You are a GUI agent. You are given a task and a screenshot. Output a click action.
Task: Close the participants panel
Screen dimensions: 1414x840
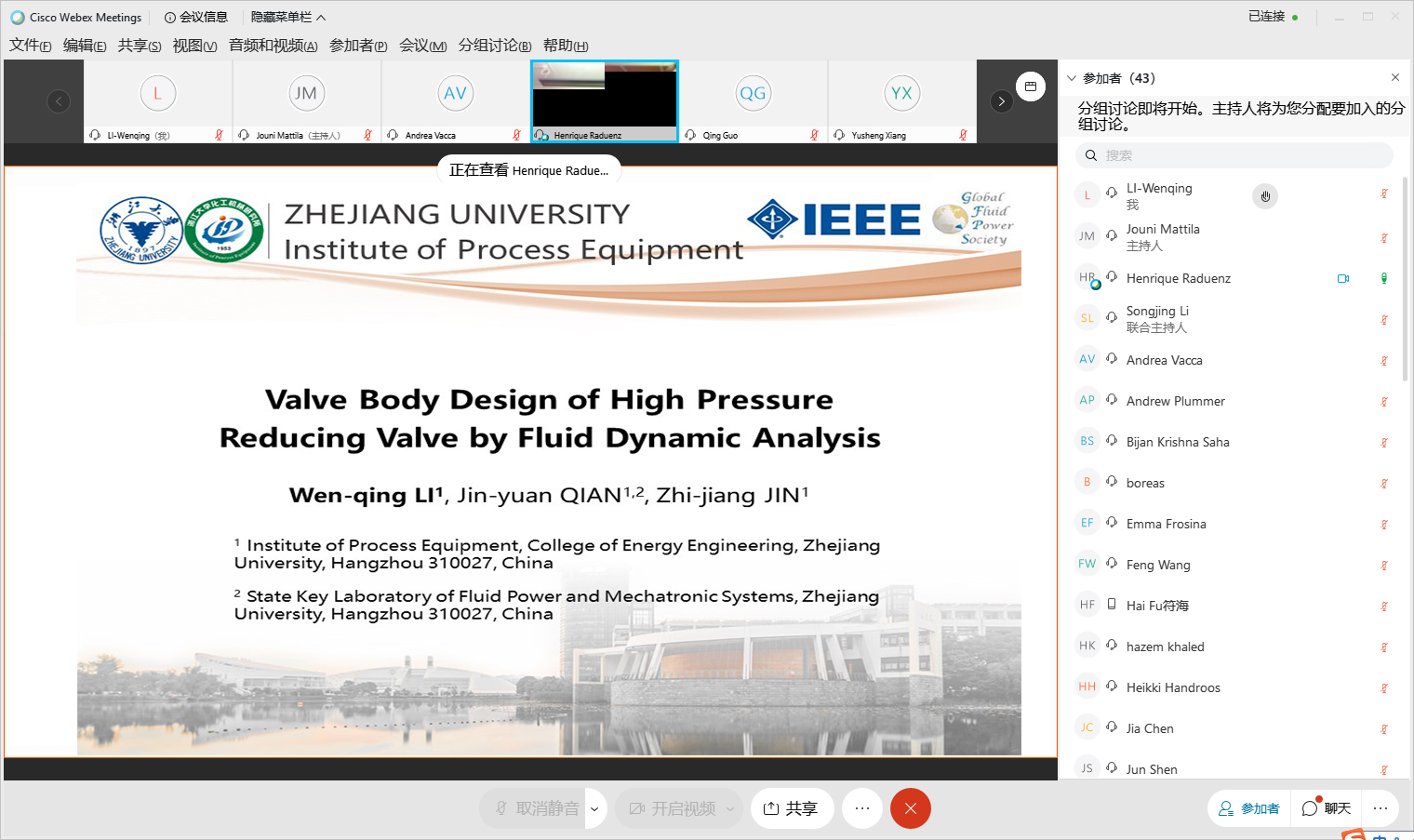coord(1395,77)
